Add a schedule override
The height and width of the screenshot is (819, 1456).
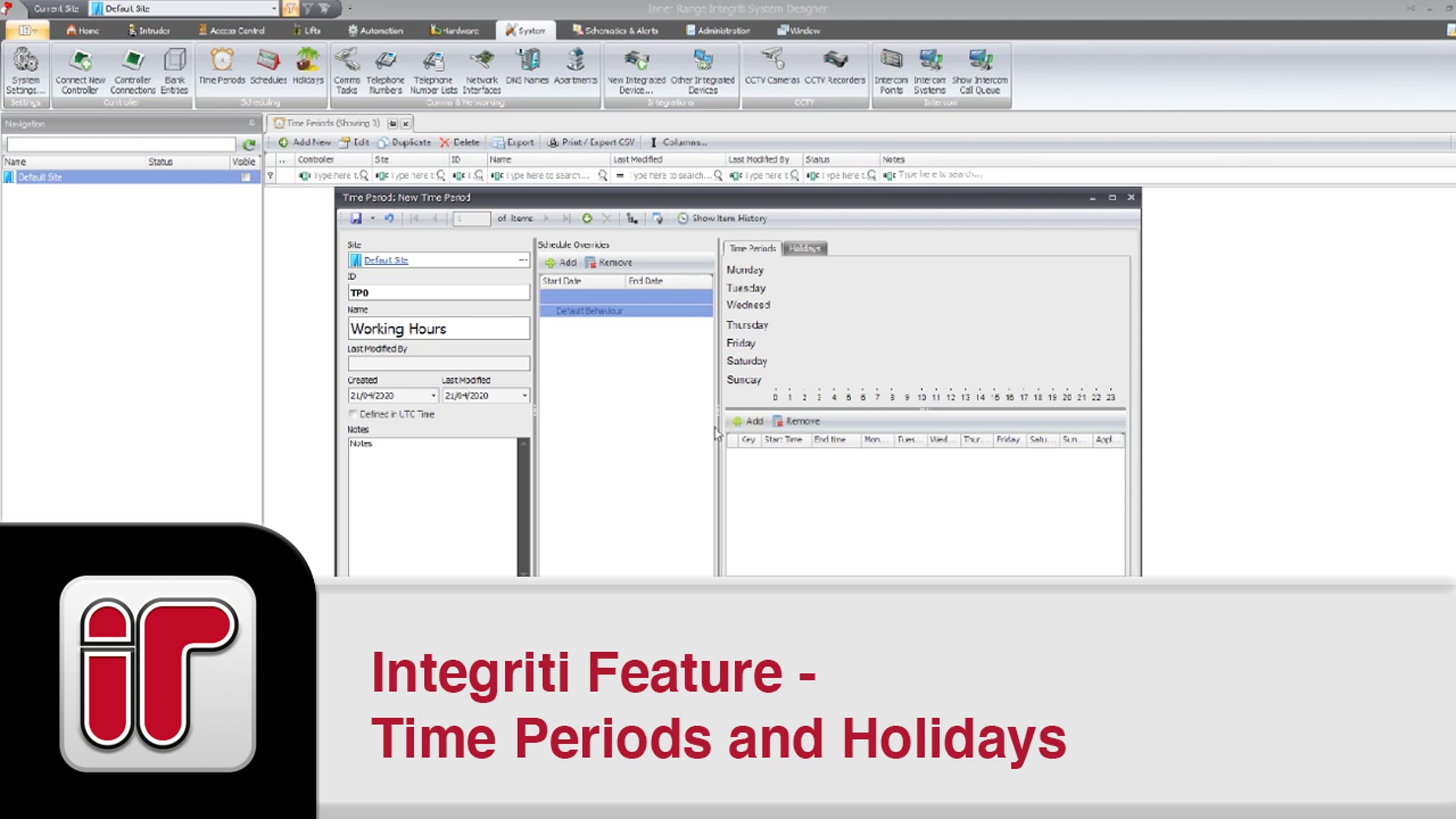pyautogui.click(x=561, y=263)
